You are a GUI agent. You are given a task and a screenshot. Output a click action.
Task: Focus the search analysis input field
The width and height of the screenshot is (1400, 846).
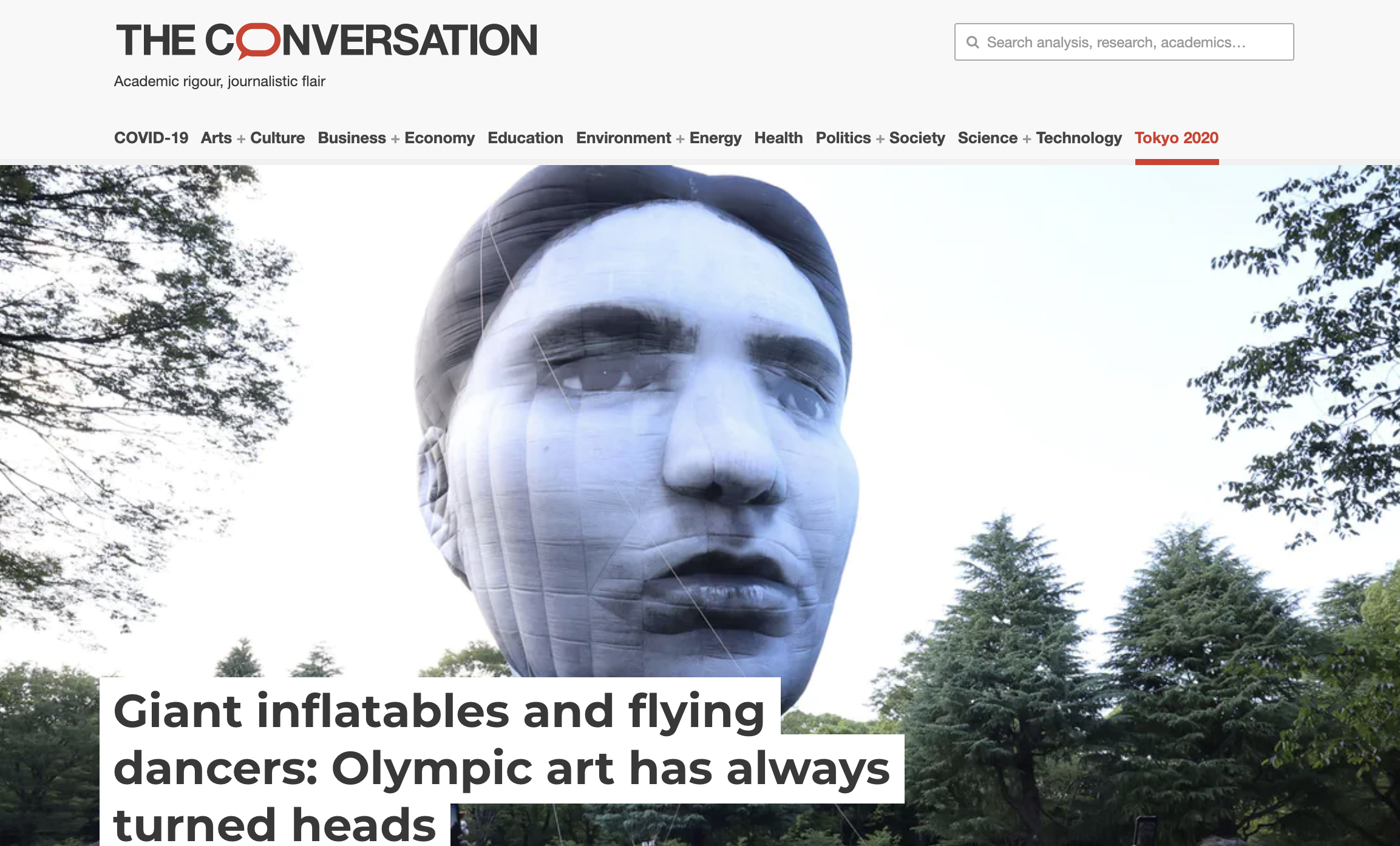point(1124,42)
